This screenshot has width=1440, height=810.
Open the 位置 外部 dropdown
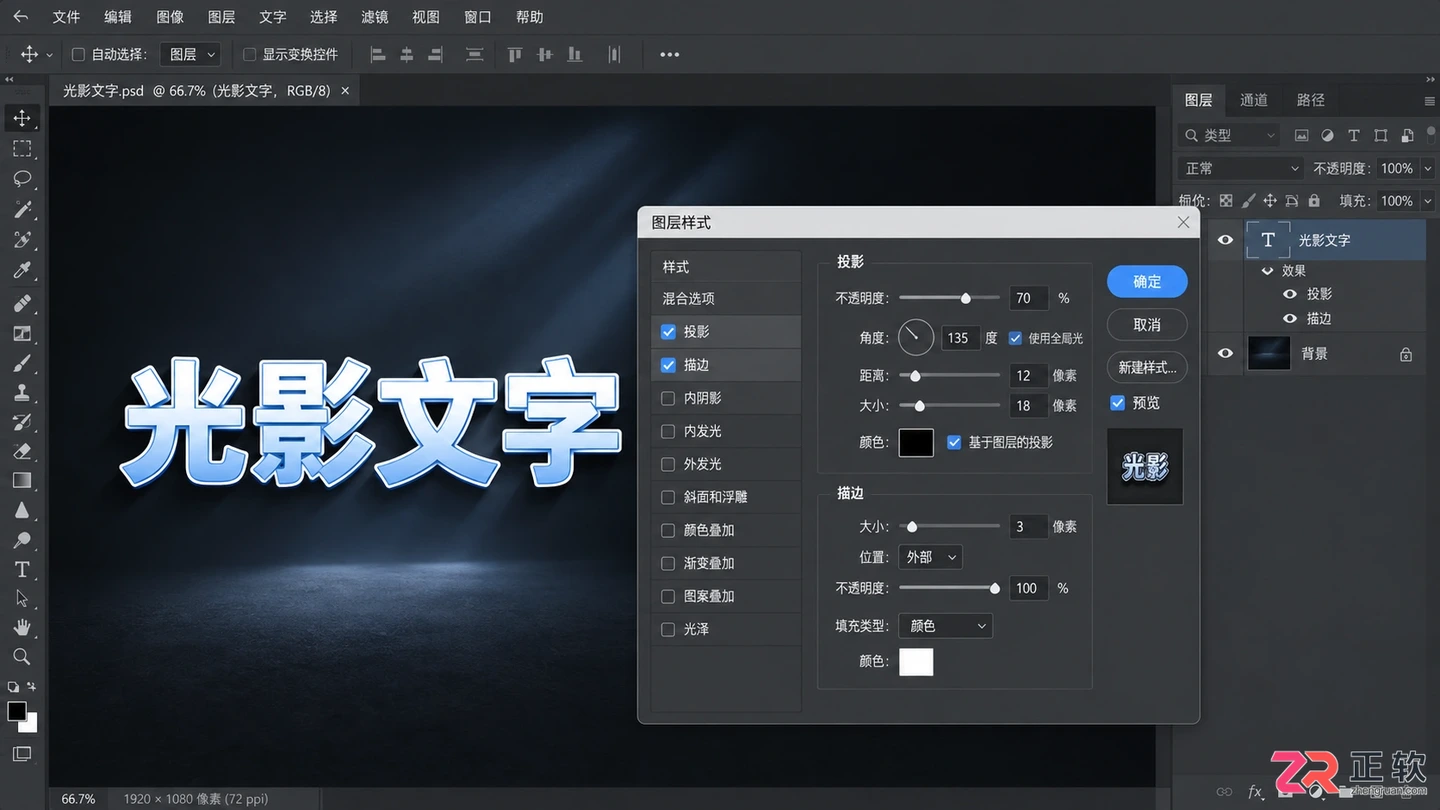(x=930, y=557)
